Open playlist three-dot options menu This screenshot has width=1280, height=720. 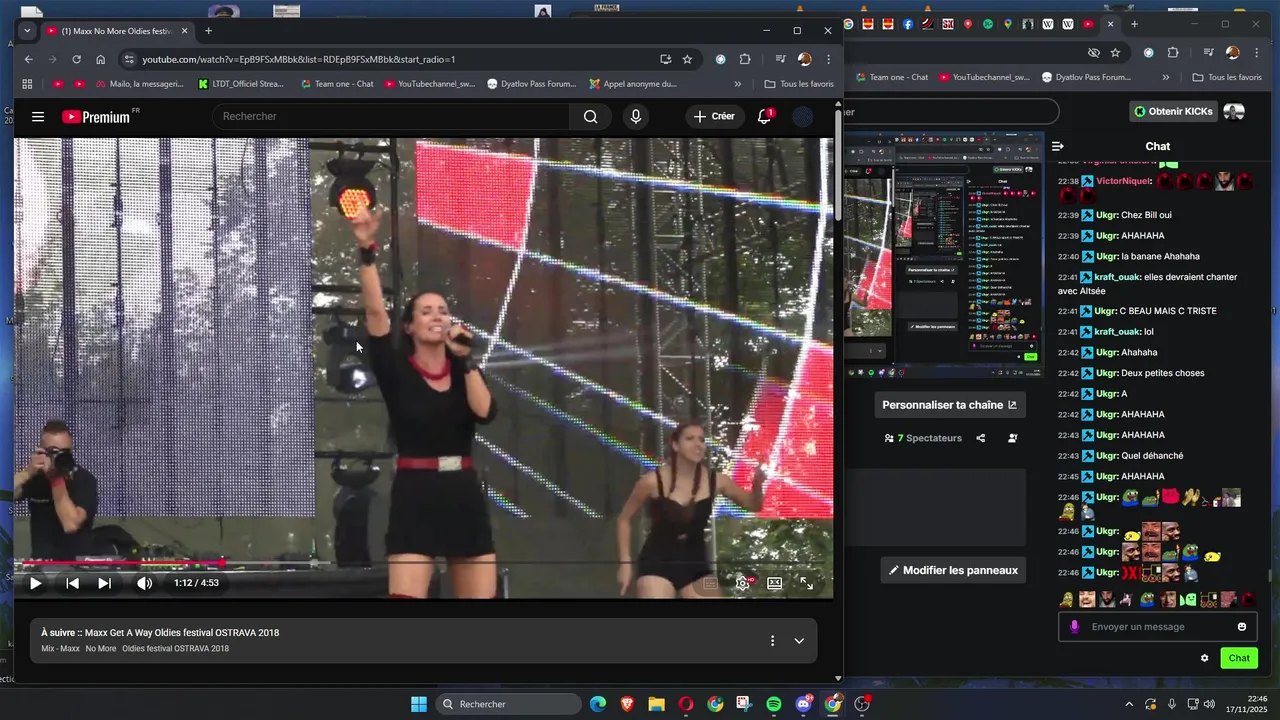pyautogui.click(x=772, y=641)
